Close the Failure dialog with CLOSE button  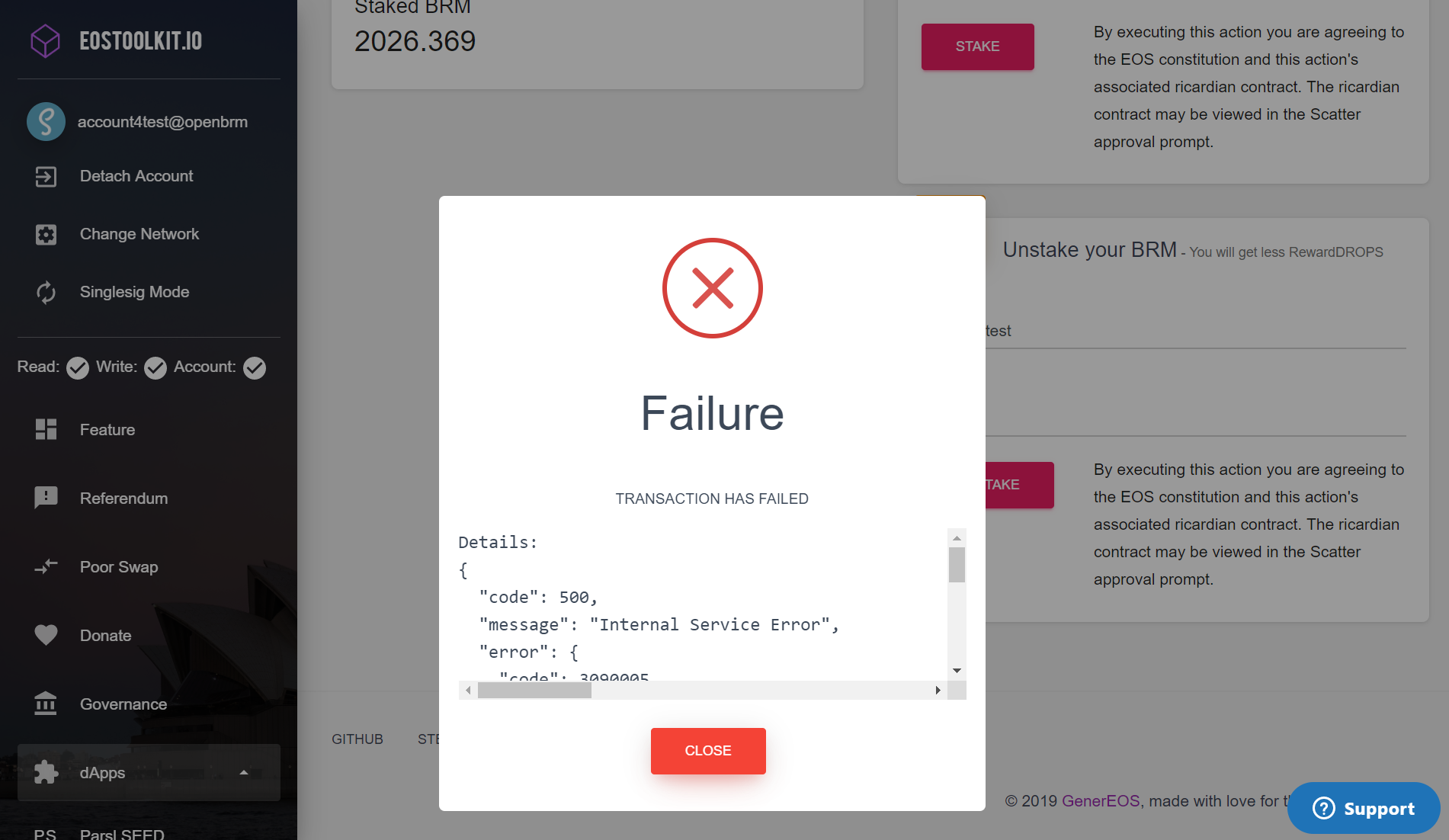pyautogui.click(x=708, y=751)
